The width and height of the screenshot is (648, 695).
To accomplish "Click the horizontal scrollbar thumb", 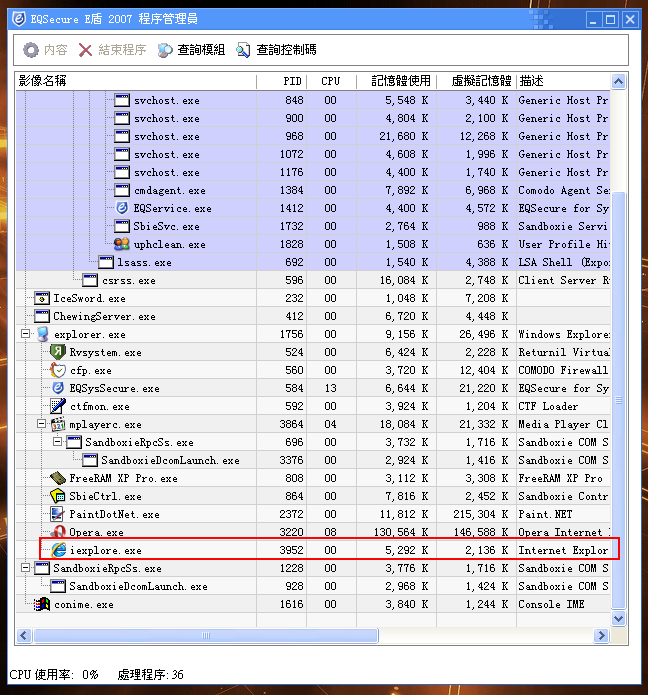I will pos(206,636).
